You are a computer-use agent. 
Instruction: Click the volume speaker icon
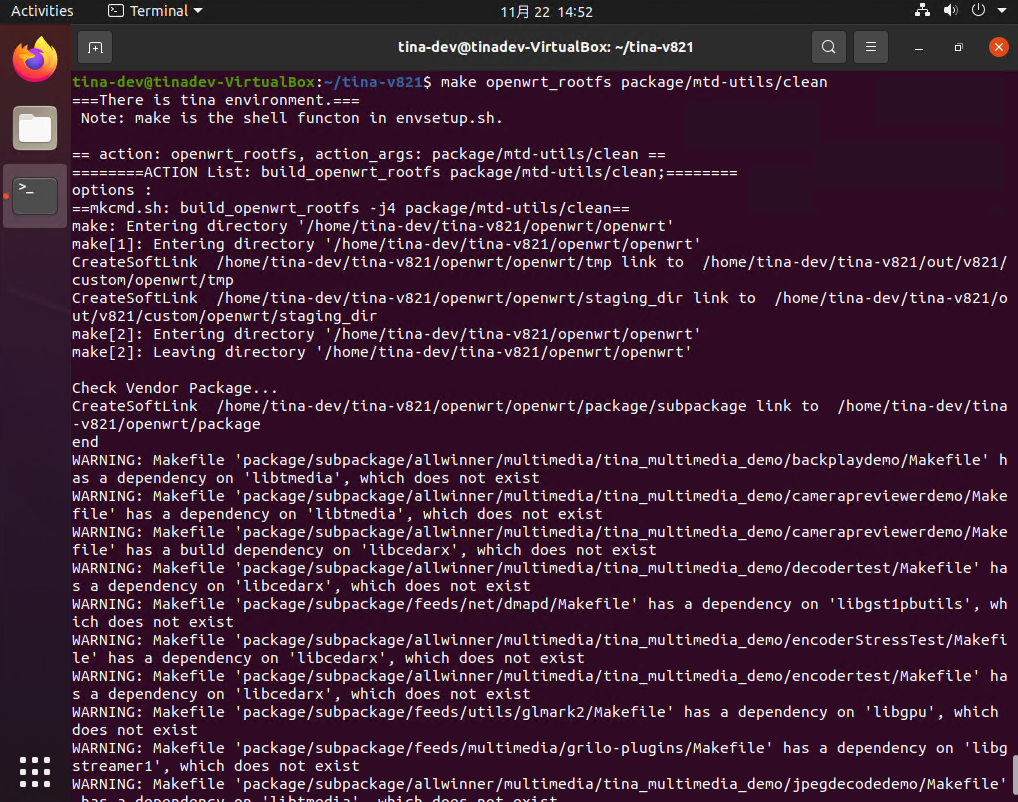pyautogui.click(x=950, y=11)
